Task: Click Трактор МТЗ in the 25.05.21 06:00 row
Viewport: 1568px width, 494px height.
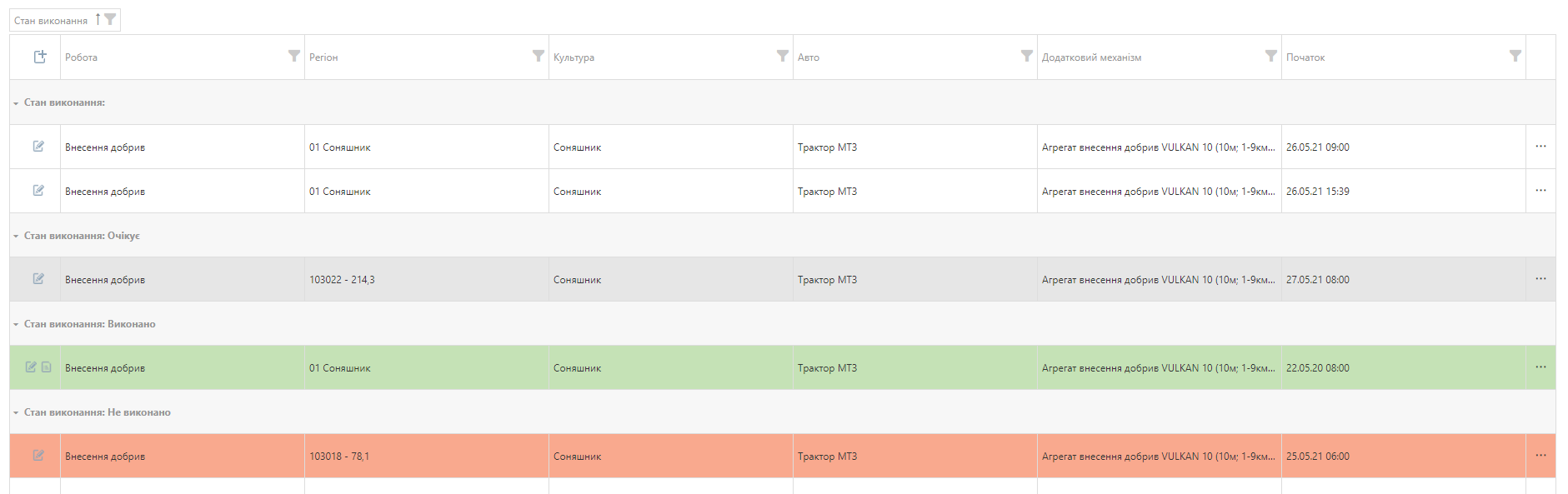Action: [x=827, y=457]
